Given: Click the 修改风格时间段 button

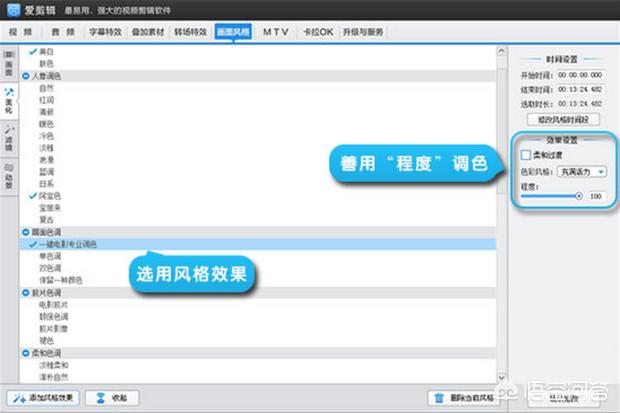Looking at the screenshot, I should click(x=566, y=118).
